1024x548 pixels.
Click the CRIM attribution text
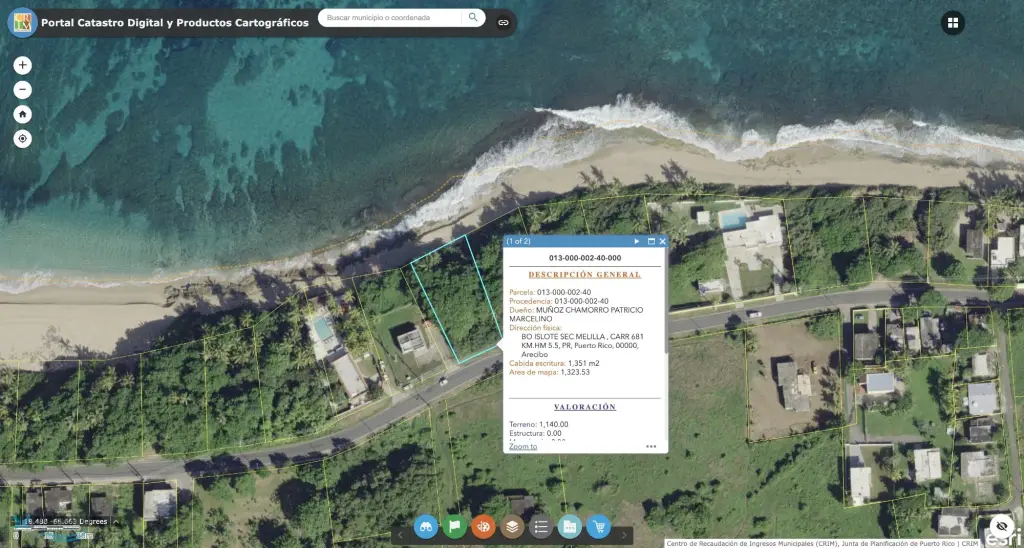[x=822, y=543]
